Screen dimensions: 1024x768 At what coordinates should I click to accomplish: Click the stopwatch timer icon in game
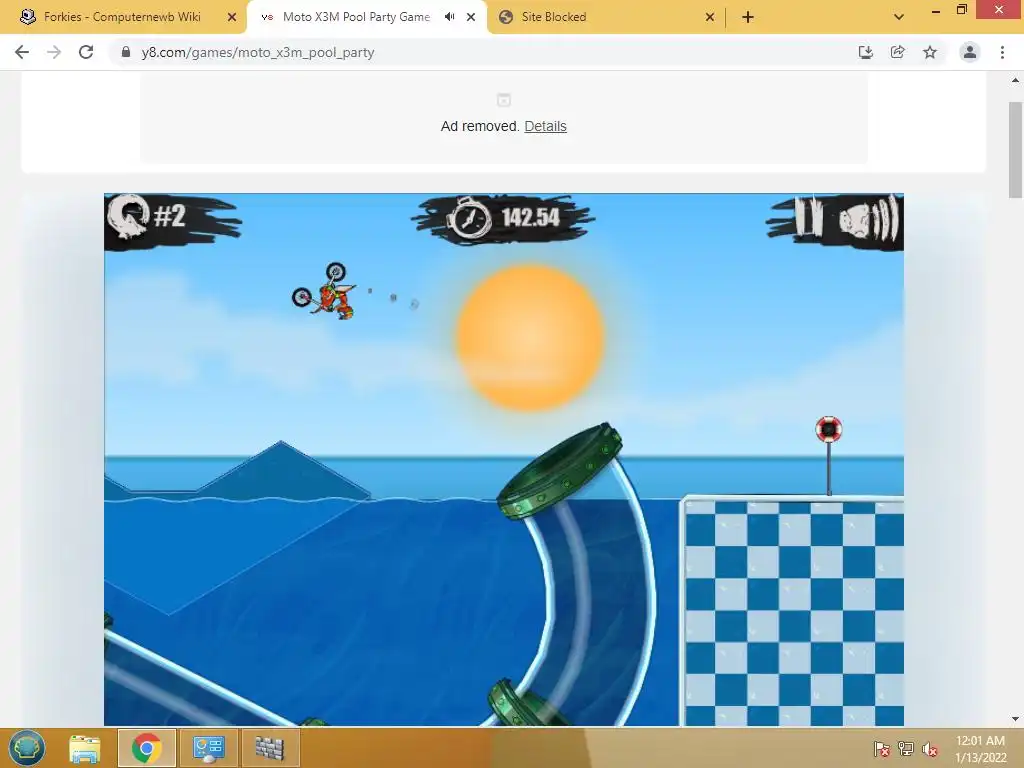469,217
